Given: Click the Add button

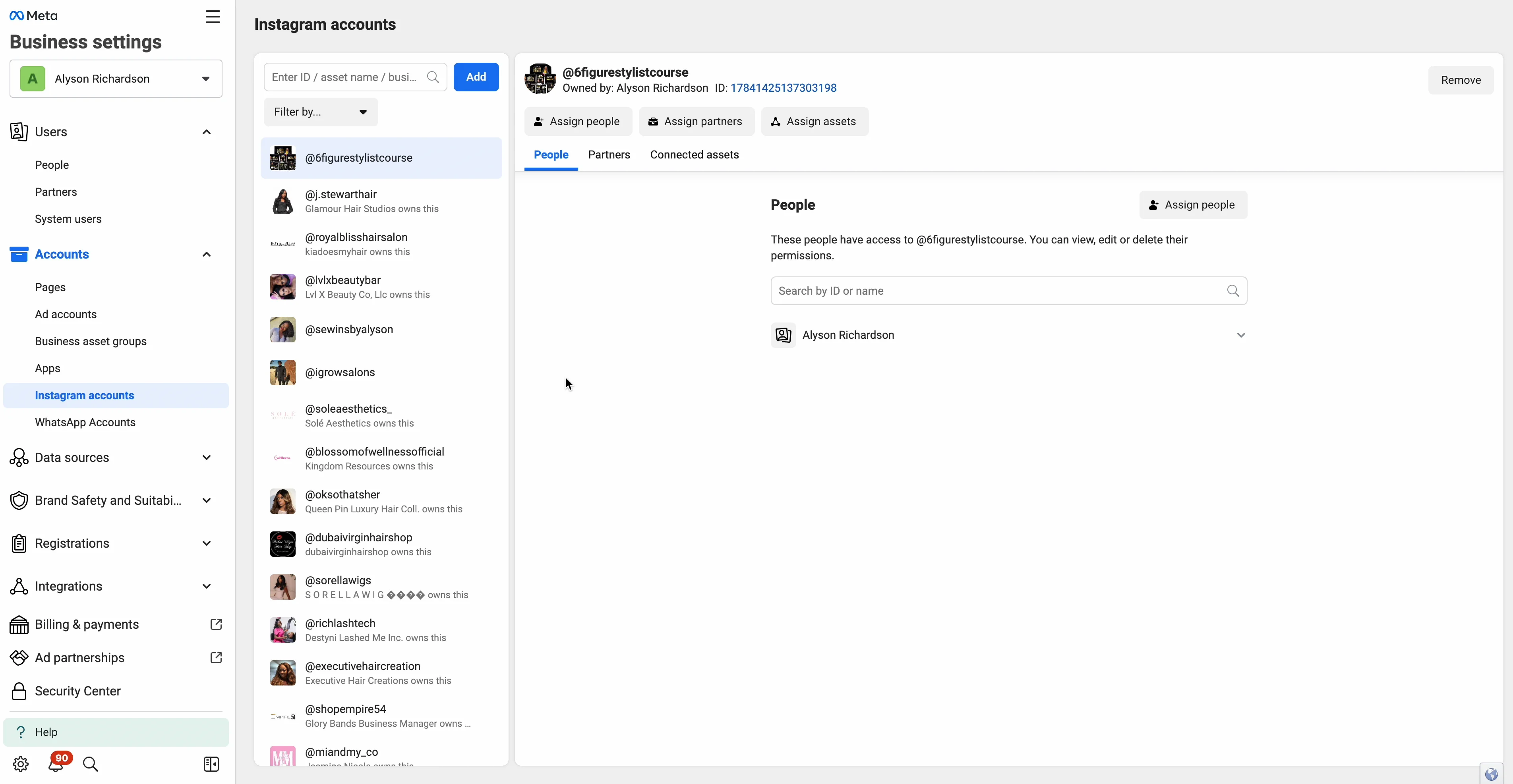Looking at the screenshot, I should pyautogui.click(x=476, y=77).
